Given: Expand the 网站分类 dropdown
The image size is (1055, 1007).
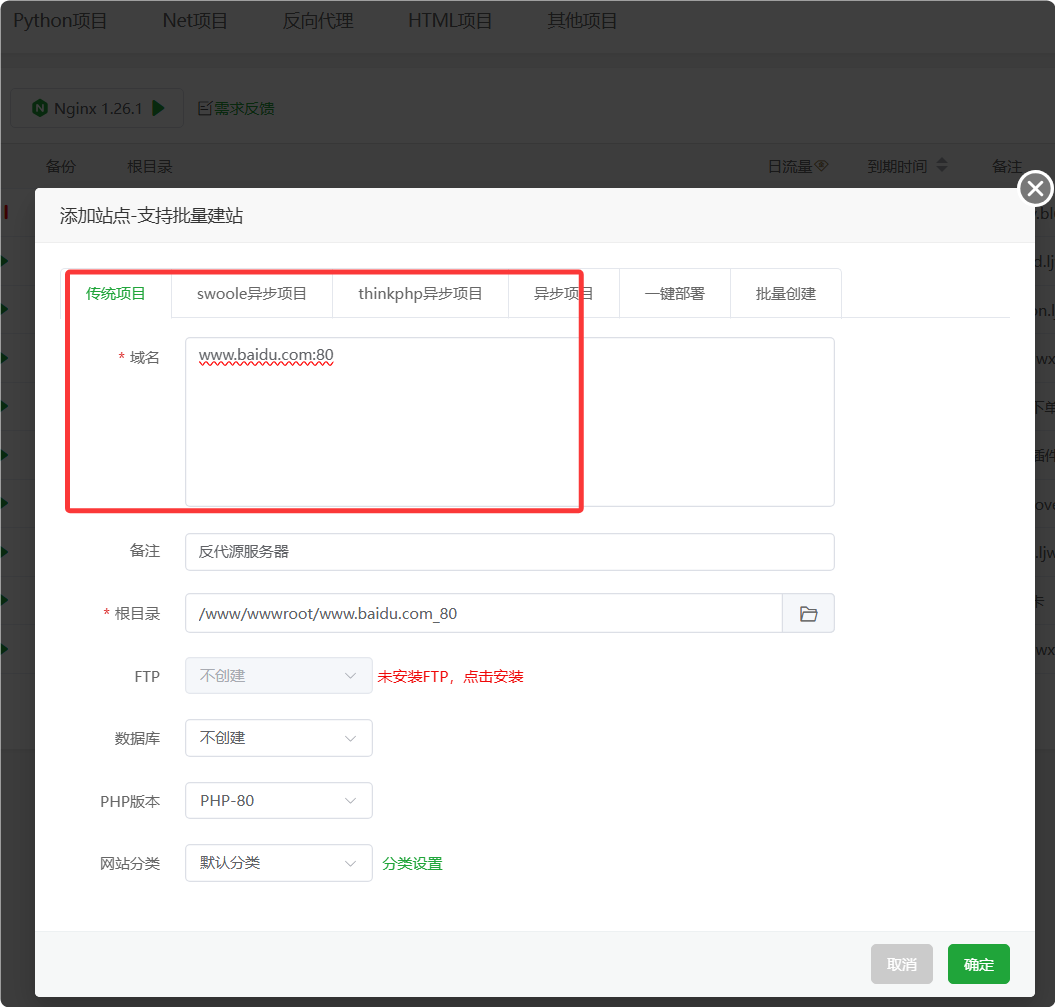Looking at the screenshot, I should click(278, 863).
